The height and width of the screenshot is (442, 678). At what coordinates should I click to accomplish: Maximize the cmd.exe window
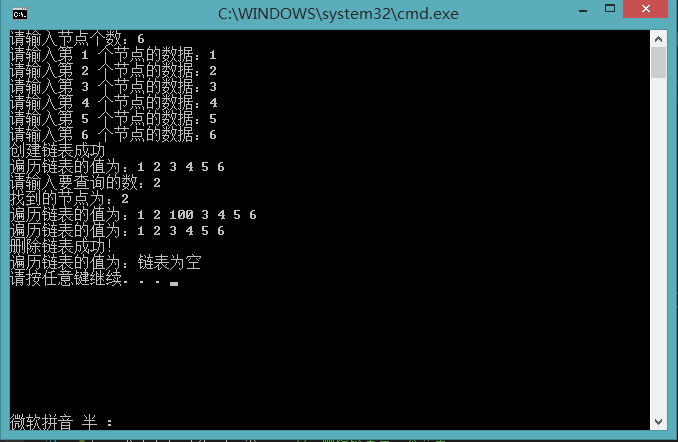tap(610, 9)
